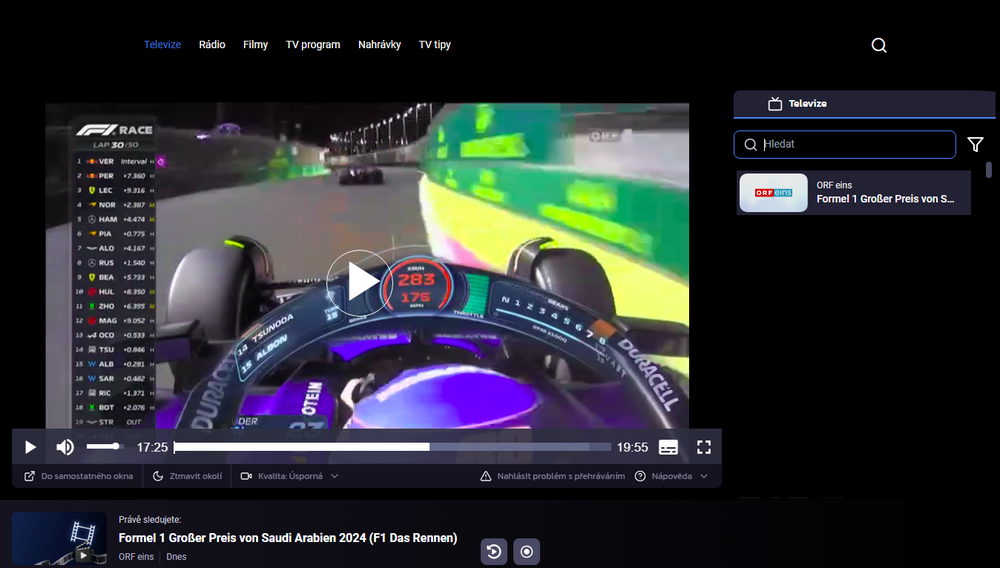1000x568 pixels.
Task: Click the restart-from-beginning icon button
Action: pyautogui.click(x=494, y=551)
